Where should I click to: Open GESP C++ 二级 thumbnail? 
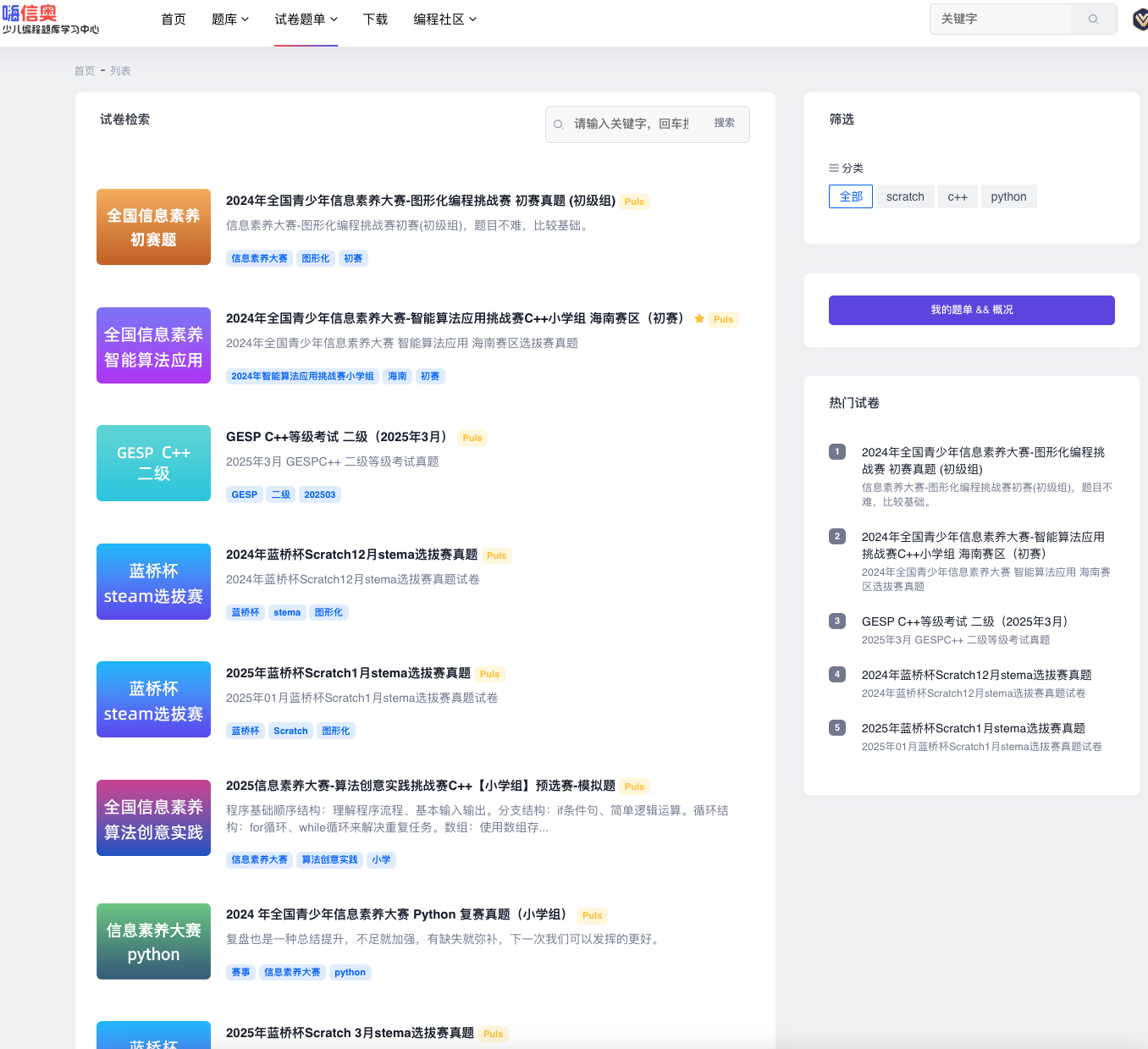(x=153, y=463)
